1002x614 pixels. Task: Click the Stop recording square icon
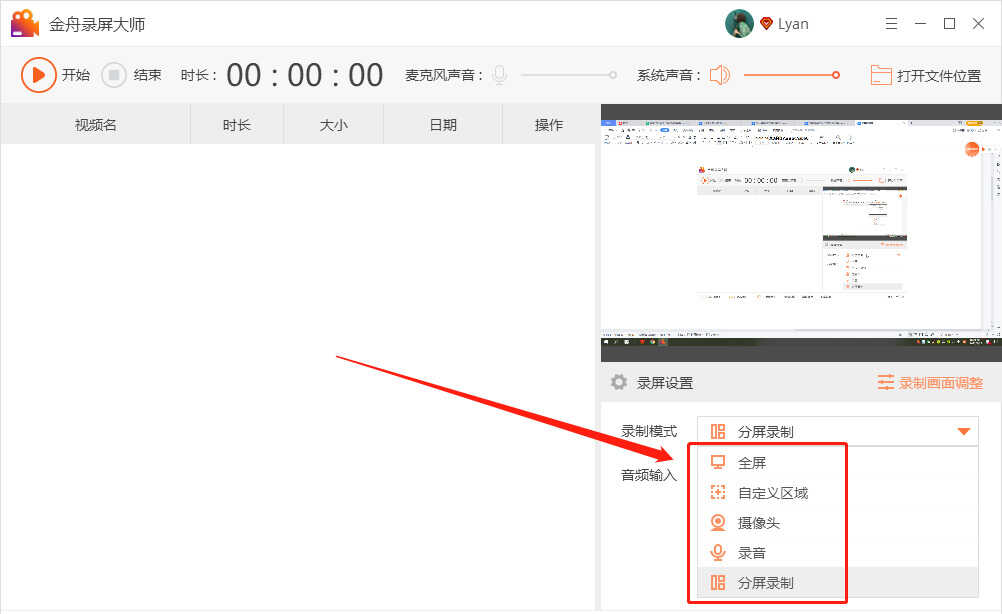coord(115,75)
